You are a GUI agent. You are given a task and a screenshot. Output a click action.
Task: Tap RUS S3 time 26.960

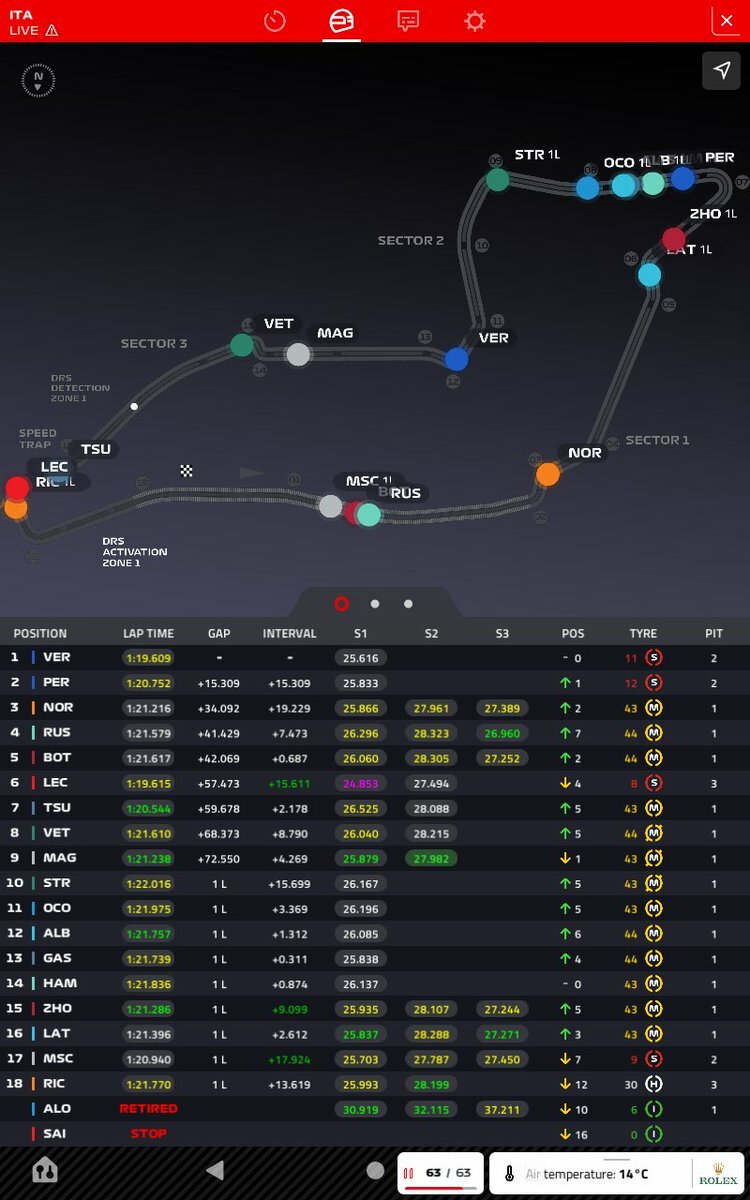[502, 732]
